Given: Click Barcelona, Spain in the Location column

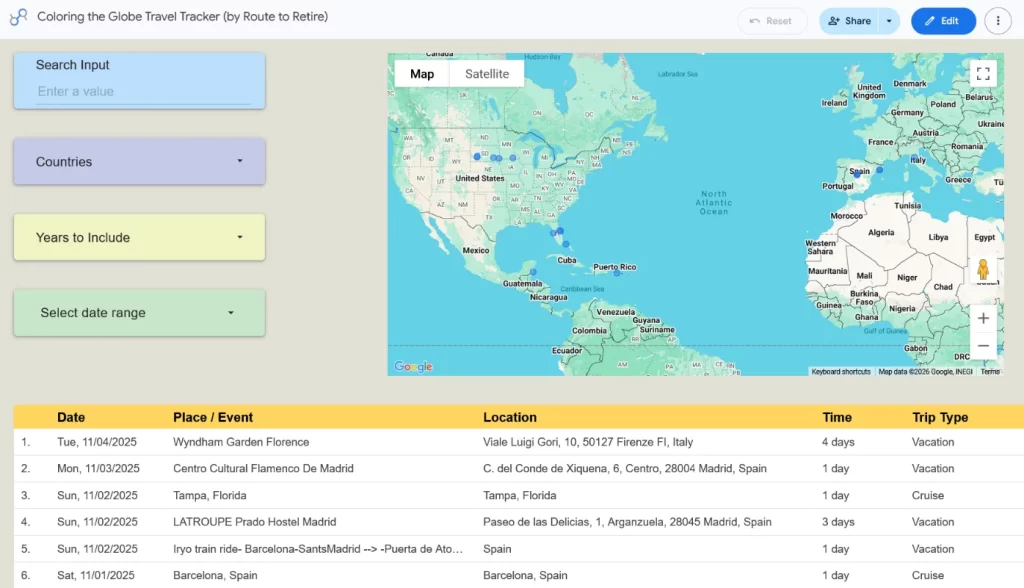Looking at the screenshot, I should point(525,576).
